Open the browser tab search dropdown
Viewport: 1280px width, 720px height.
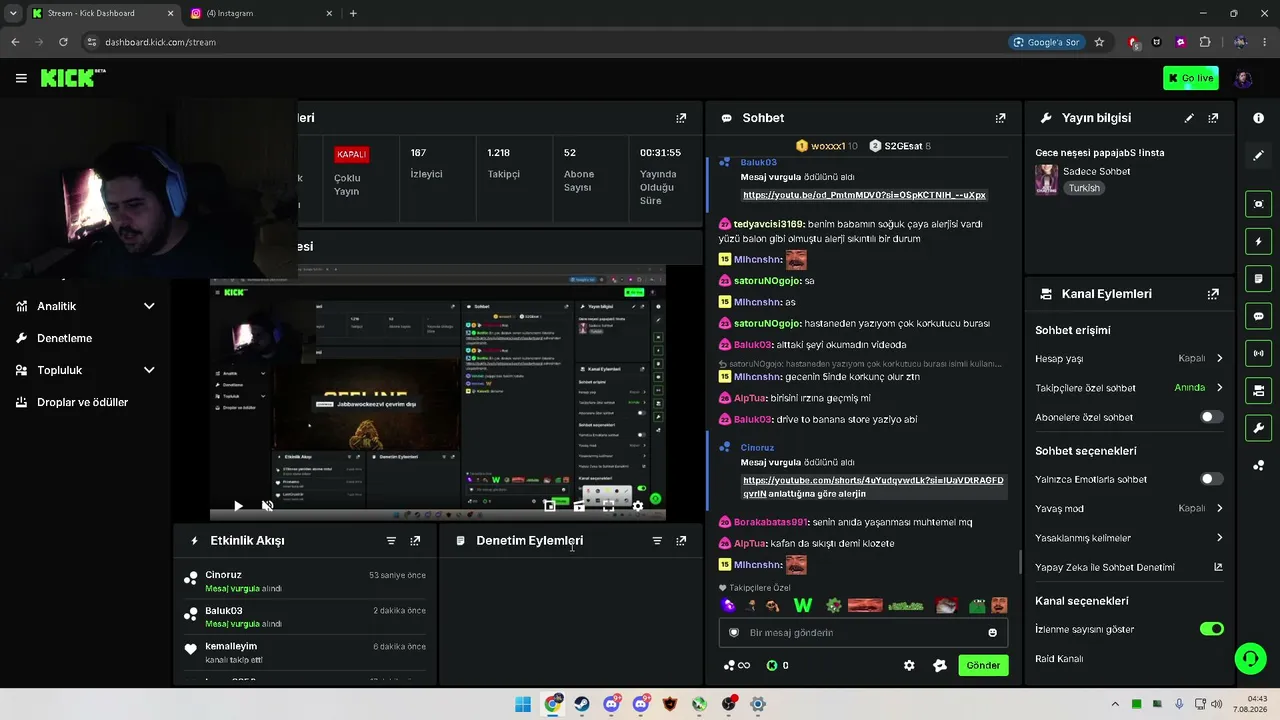13,13
